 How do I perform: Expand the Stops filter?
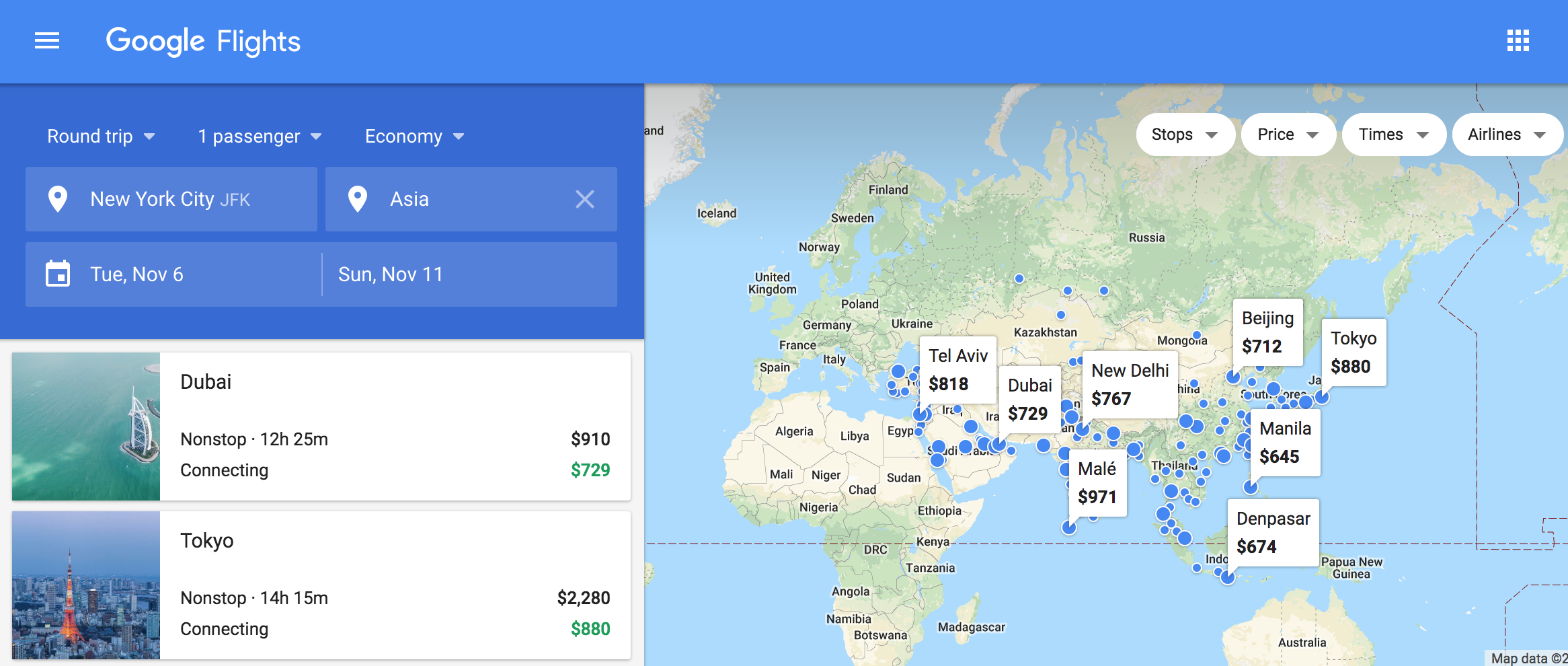pos(1185,135)
